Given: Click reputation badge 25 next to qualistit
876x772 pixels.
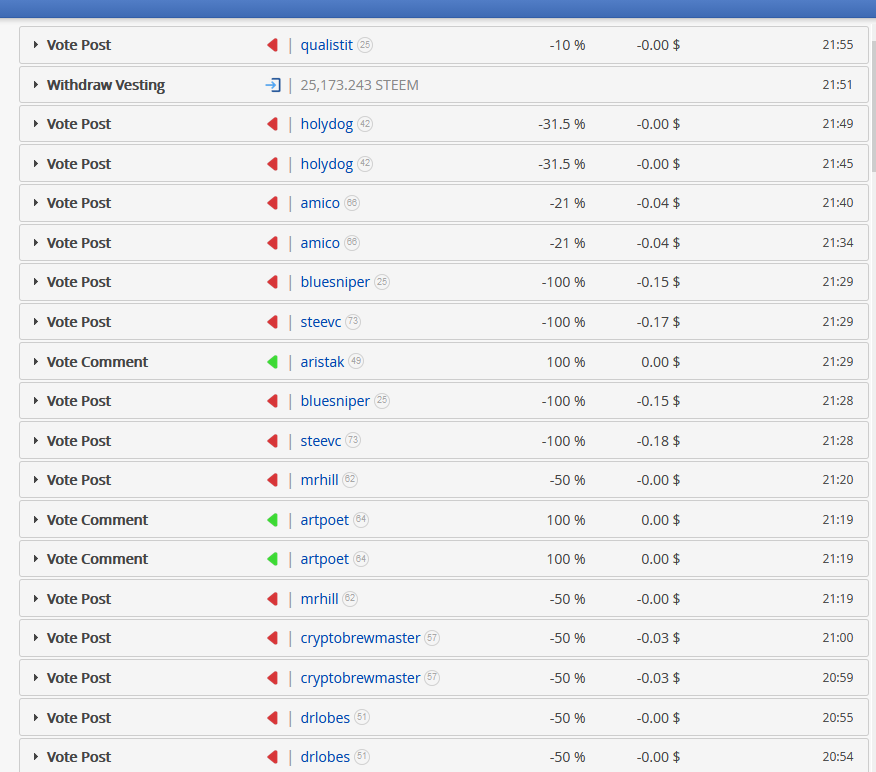Looking at the screenshot, I should (x=365, y=45).
